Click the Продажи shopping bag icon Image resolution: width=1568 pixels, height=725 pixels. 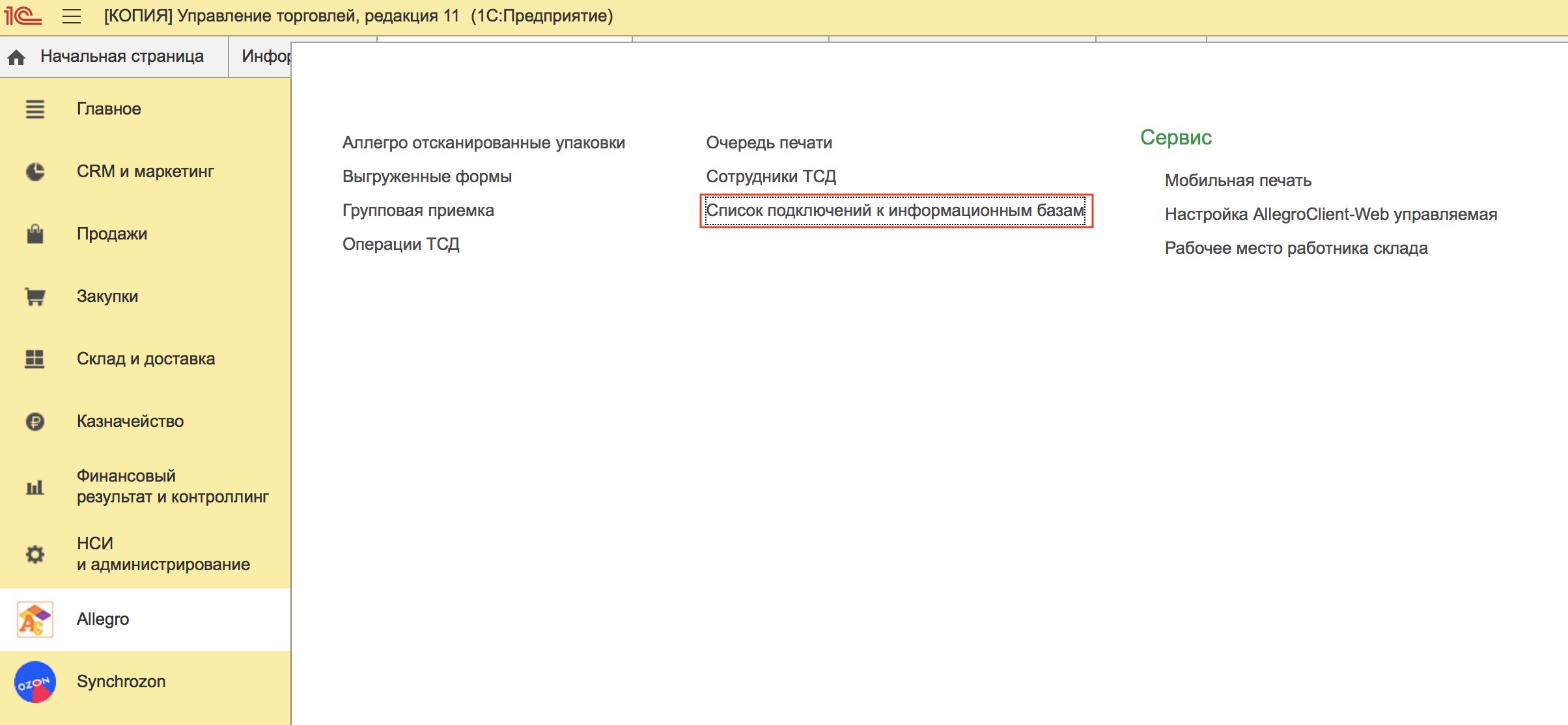click(35, 234)
